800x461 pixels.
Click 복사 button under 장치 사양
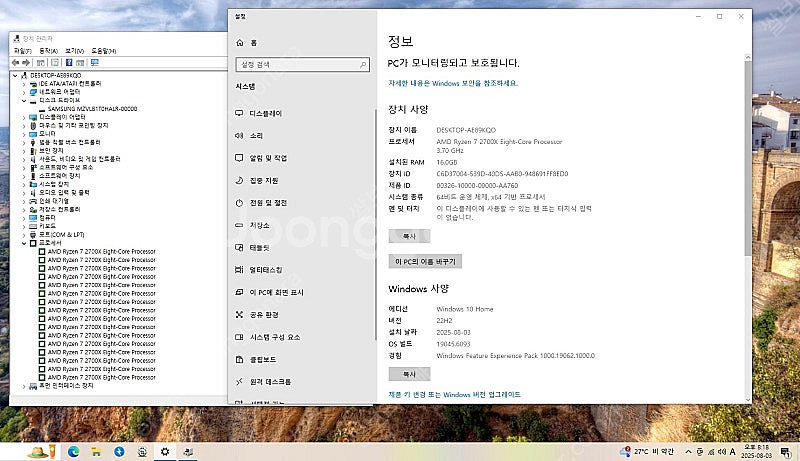click(409, 236)
